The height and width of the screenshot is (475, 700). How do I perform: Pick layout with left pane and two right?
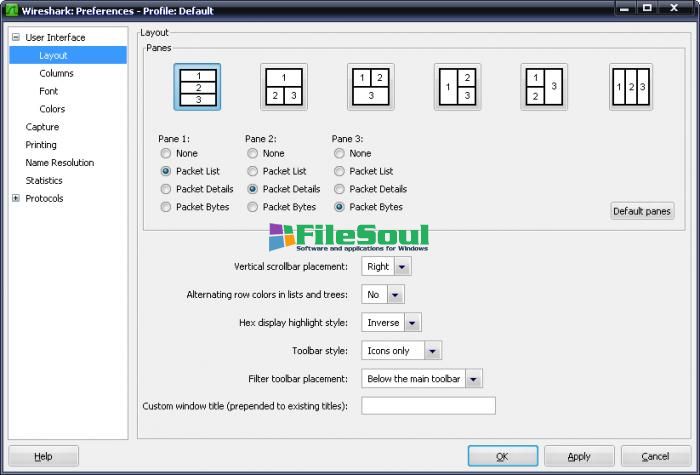tap(457, 87)
